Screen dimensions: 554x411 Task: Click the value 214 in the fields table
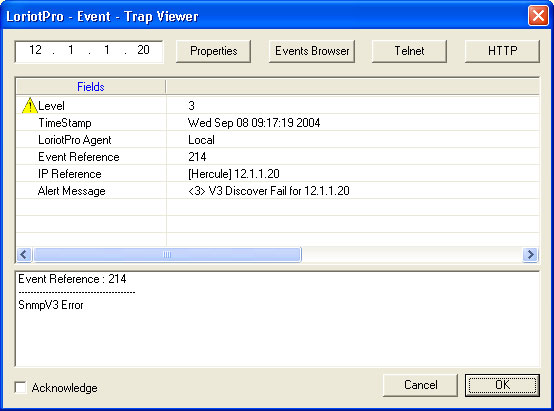[x=197, y=157]
